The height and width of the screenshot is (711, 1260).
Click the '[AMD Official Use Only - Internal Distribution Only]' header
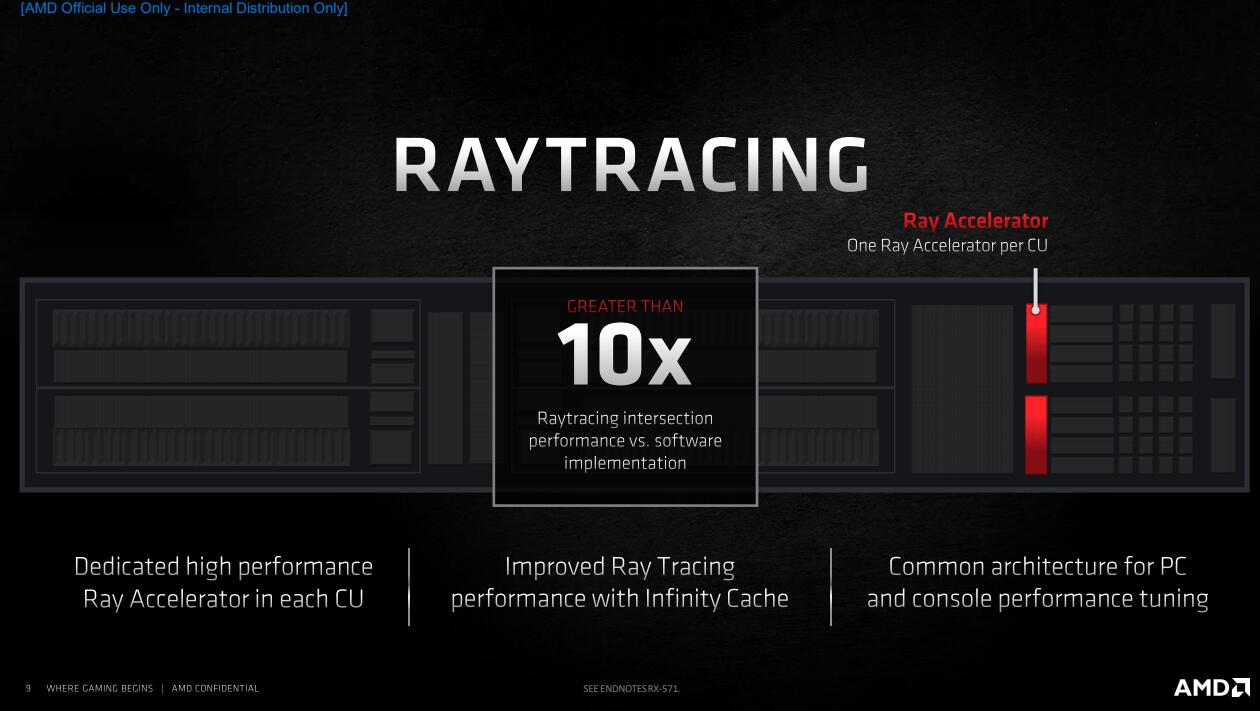tap(184, 9)
